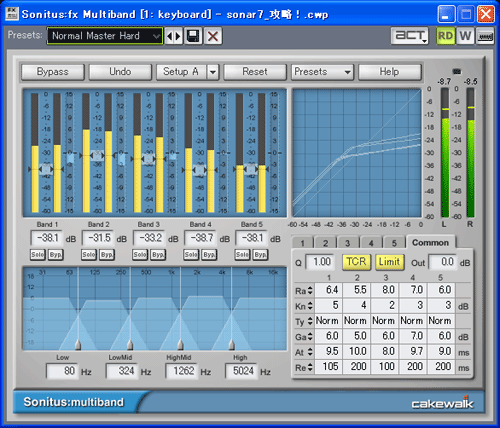Image resolution: width=500 pixels, height=428 pixels.
Task: Open the Normal Master Hard preset dropdown
Action: coord(104,36)
